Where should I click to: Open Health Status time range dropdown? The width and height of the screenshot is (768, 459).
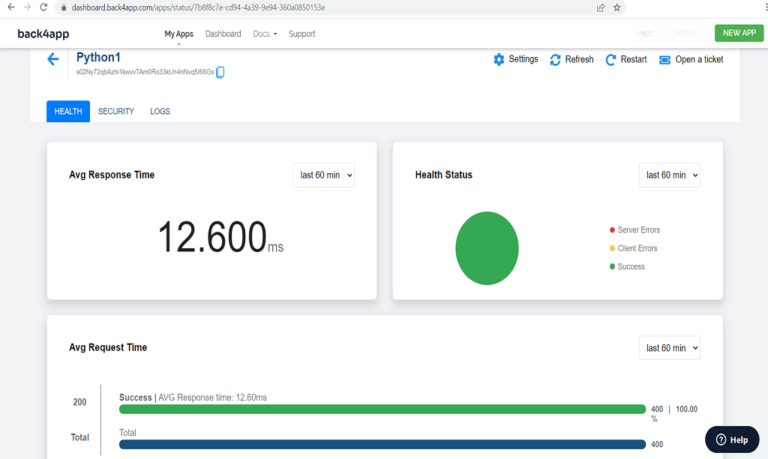click(669, 175)
